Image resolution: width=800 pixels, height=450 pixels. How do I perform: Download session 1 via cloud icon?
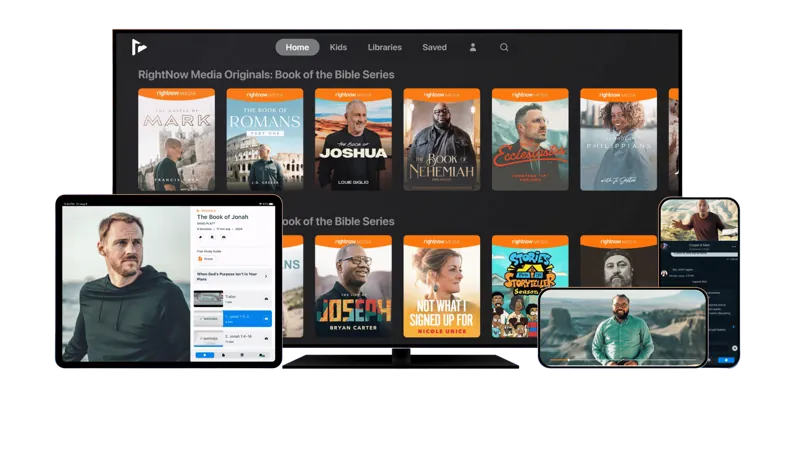[266, 318]
